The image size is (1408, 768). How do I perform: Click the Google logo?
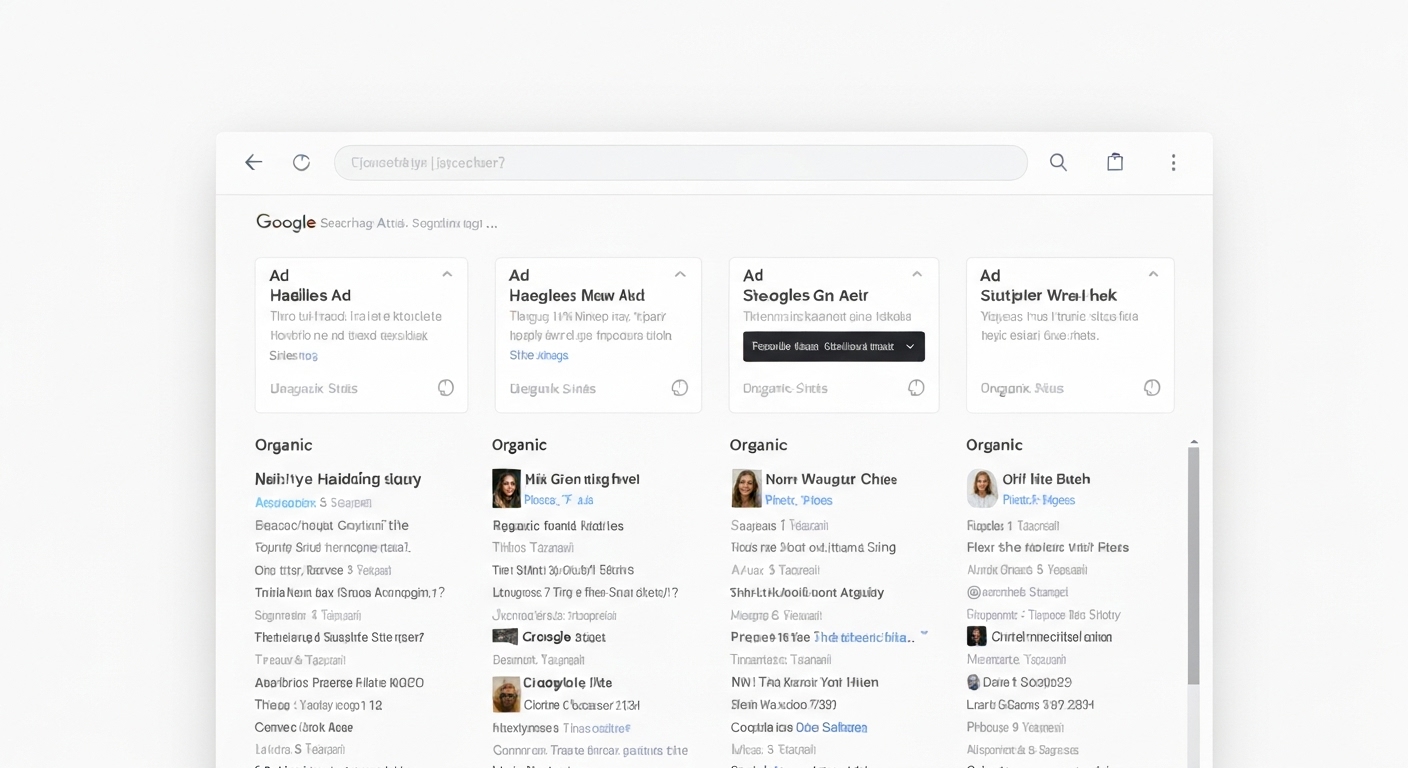click(x=285, y=222)
